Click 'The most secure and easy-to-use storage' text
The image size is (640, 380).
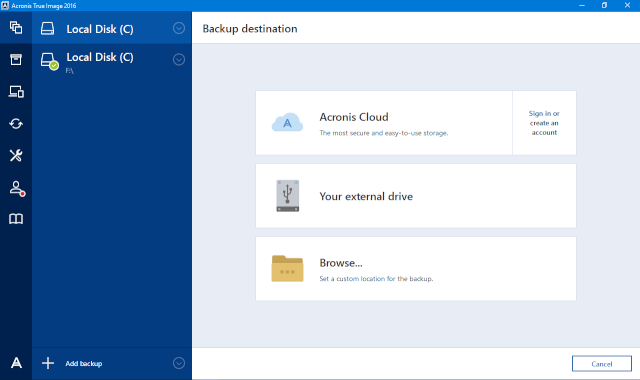point(384,133)
